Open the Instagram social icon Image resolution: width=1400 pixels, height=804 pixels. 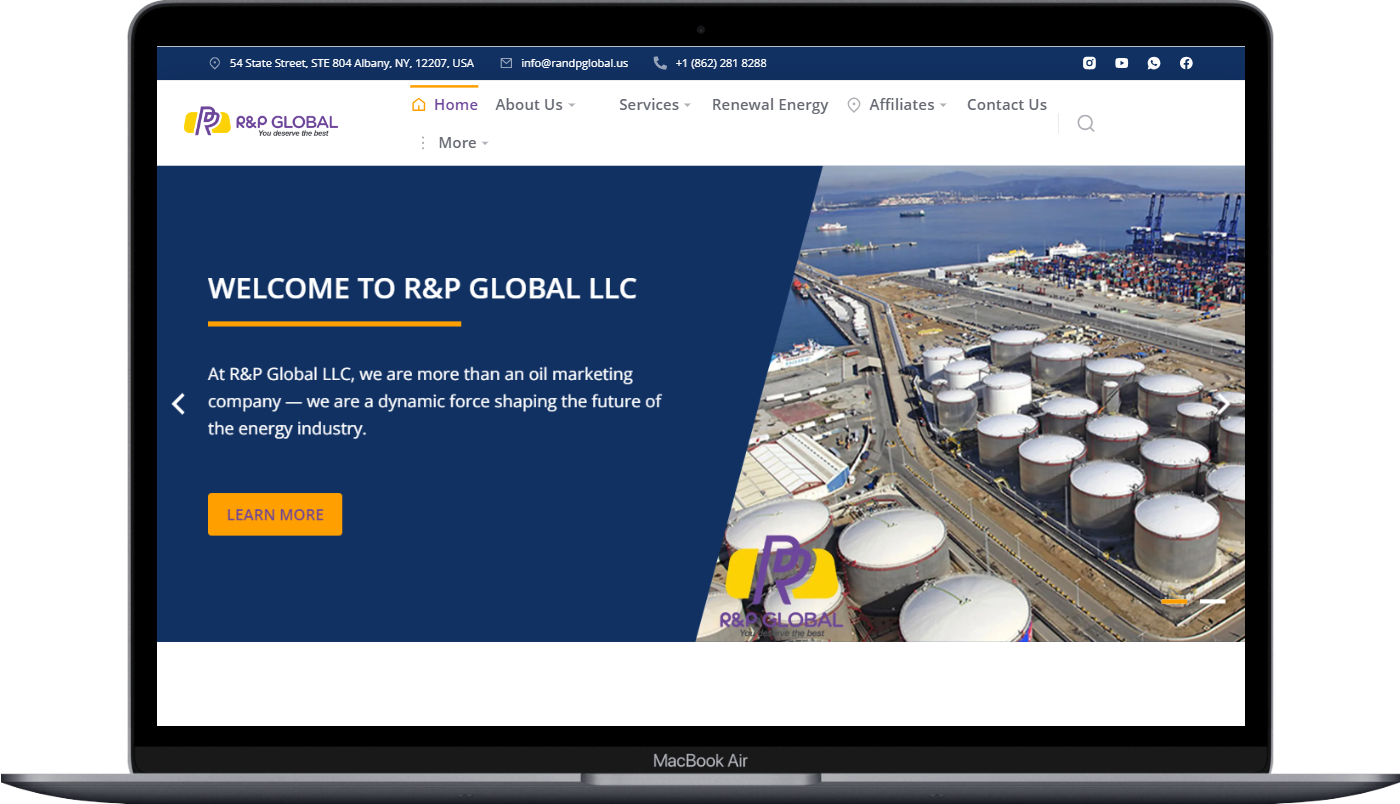pos(1089,63)
